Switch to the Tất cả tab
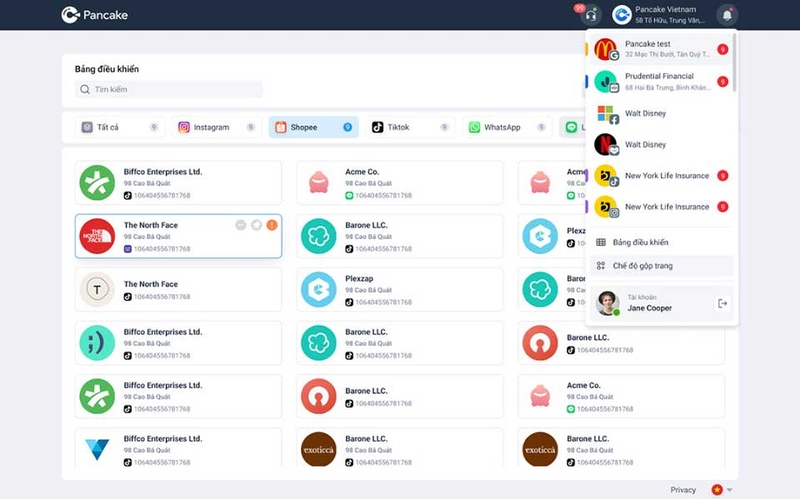This screenshot has height=499, width=800. pyautogui.click(x=119, y=127)
